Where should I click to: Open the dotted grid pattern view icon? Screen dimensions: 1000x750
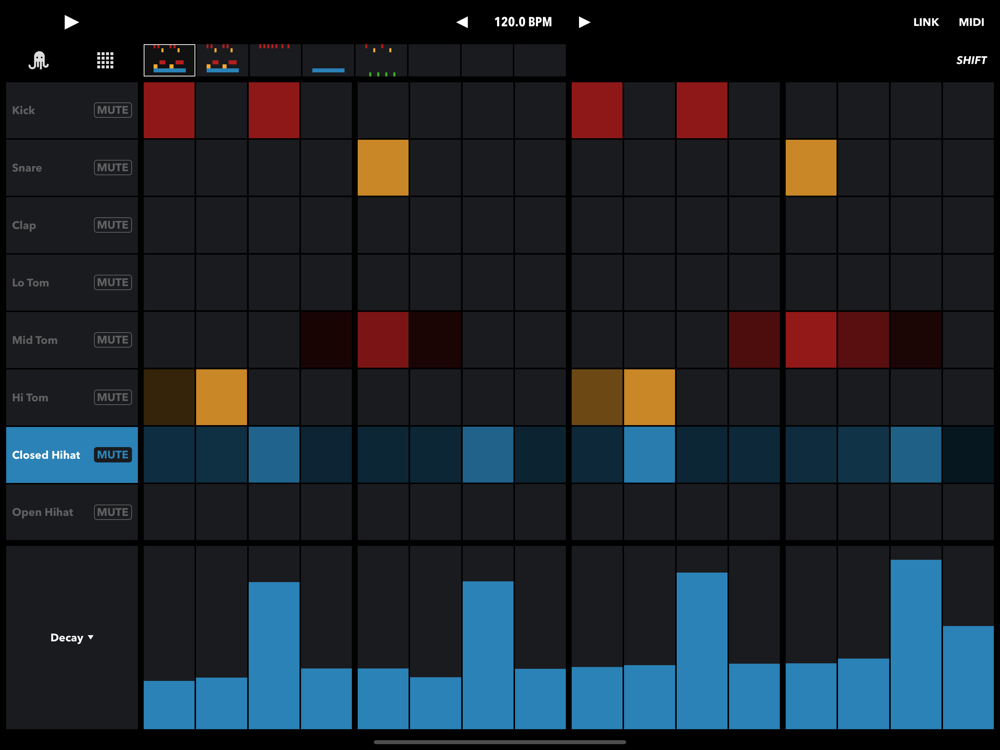pyautogui.click(x=105, y=61)
